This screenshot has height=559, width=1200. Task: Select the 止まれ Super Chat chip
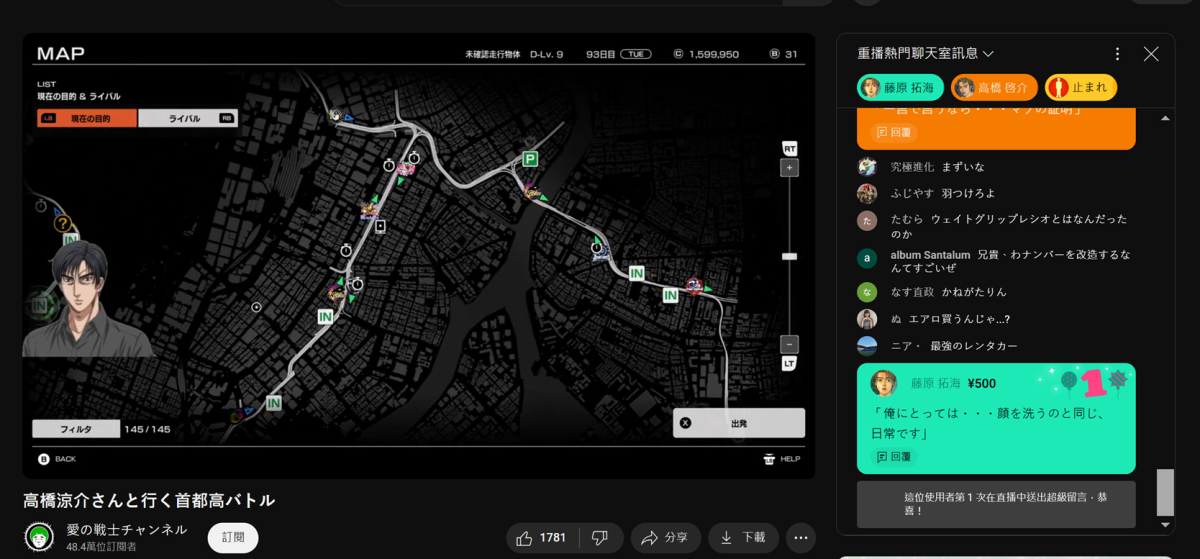coord(1080,88)
